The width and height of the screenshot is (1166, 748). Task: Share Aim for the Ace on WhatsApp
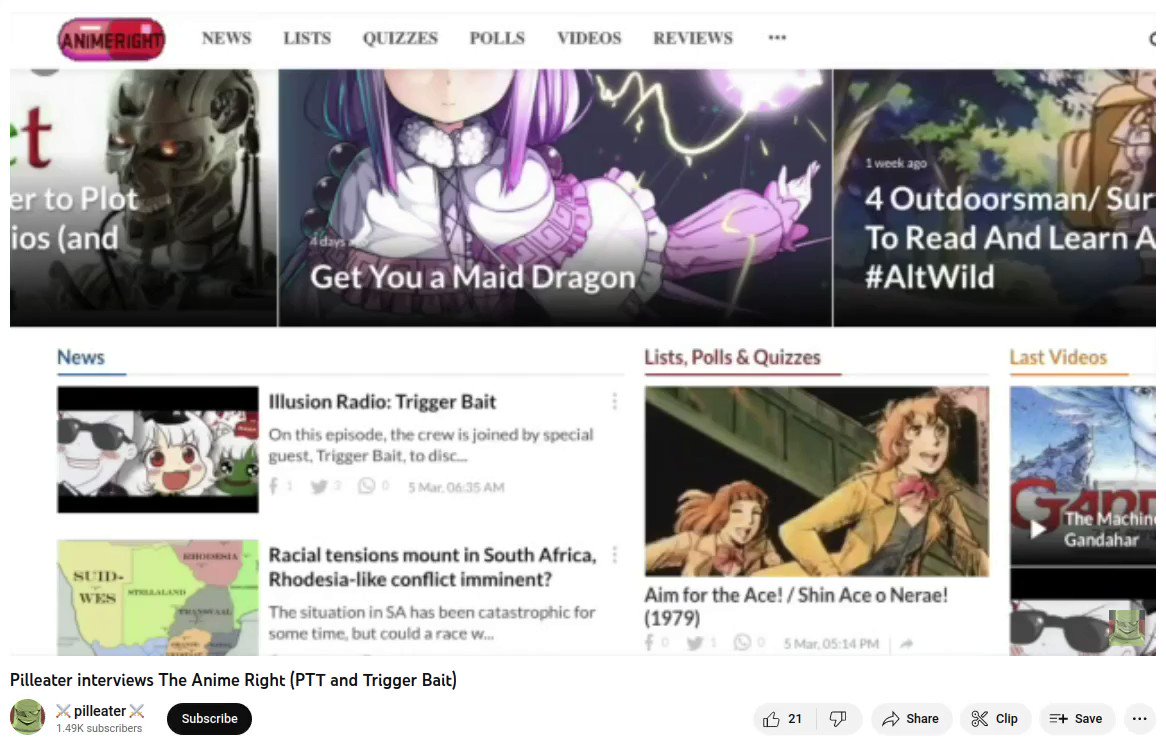[742, 642]
